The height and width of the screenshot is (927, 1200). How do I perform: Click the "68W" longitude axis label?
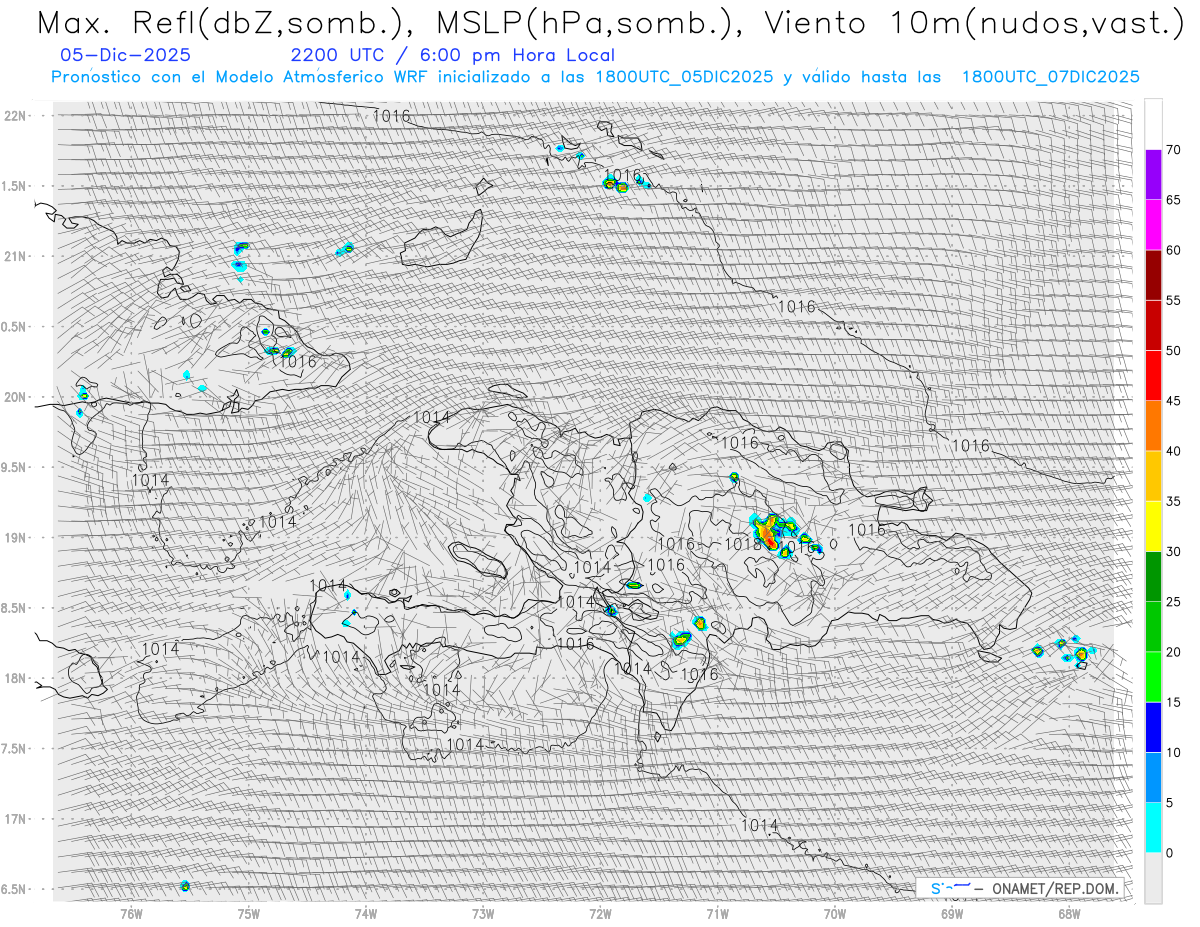click(1069, 912)
